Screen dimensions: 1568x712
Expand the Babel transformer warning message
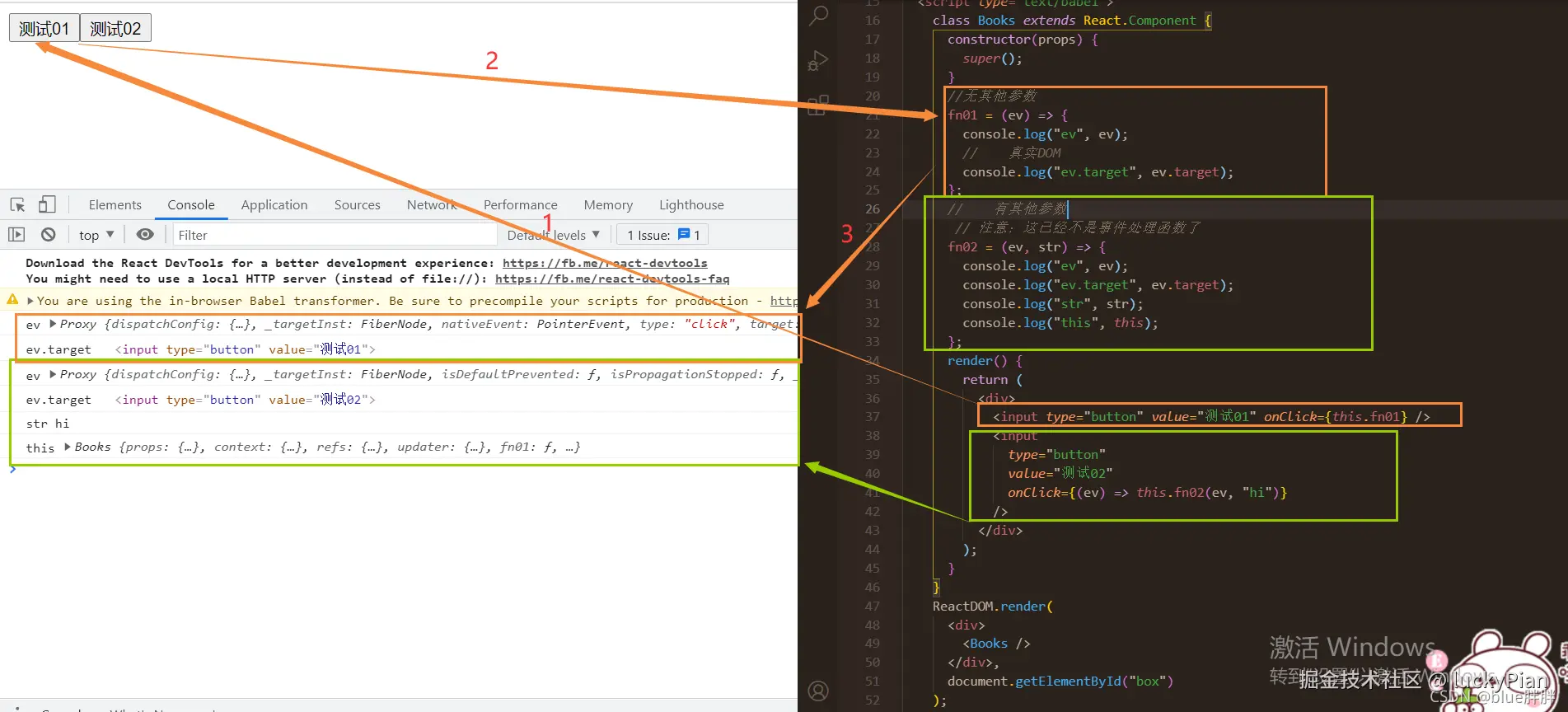(30, 301)
